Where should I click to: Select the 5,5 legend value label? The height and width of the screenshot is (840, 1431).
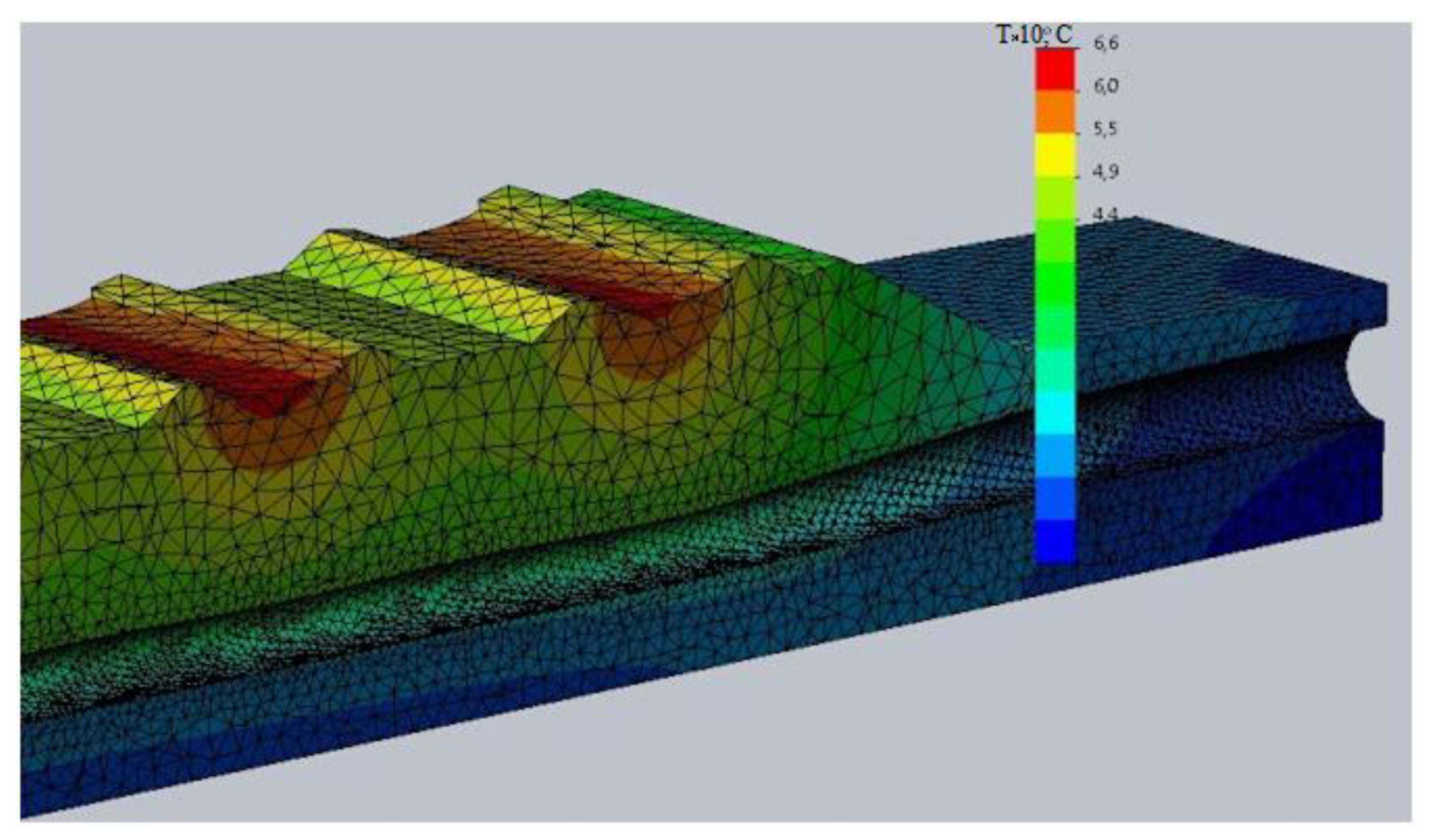pos(1105,129)
